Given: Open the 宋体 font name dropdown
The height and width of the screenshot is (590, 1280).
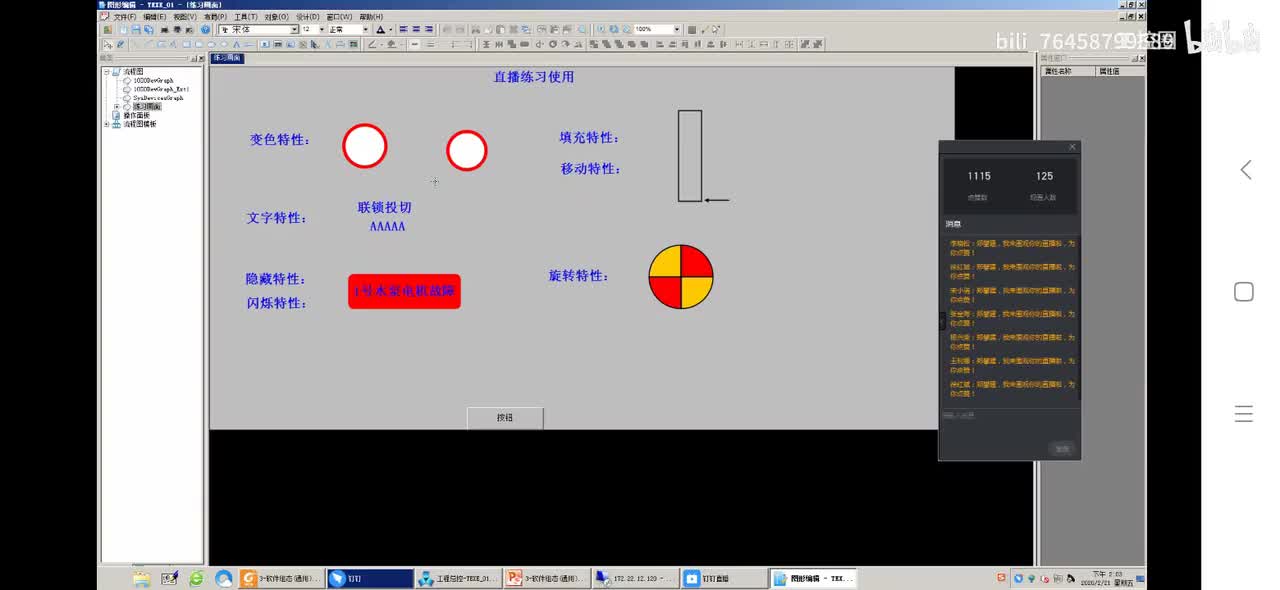Looking at the screenshot, I should point(295,30).
